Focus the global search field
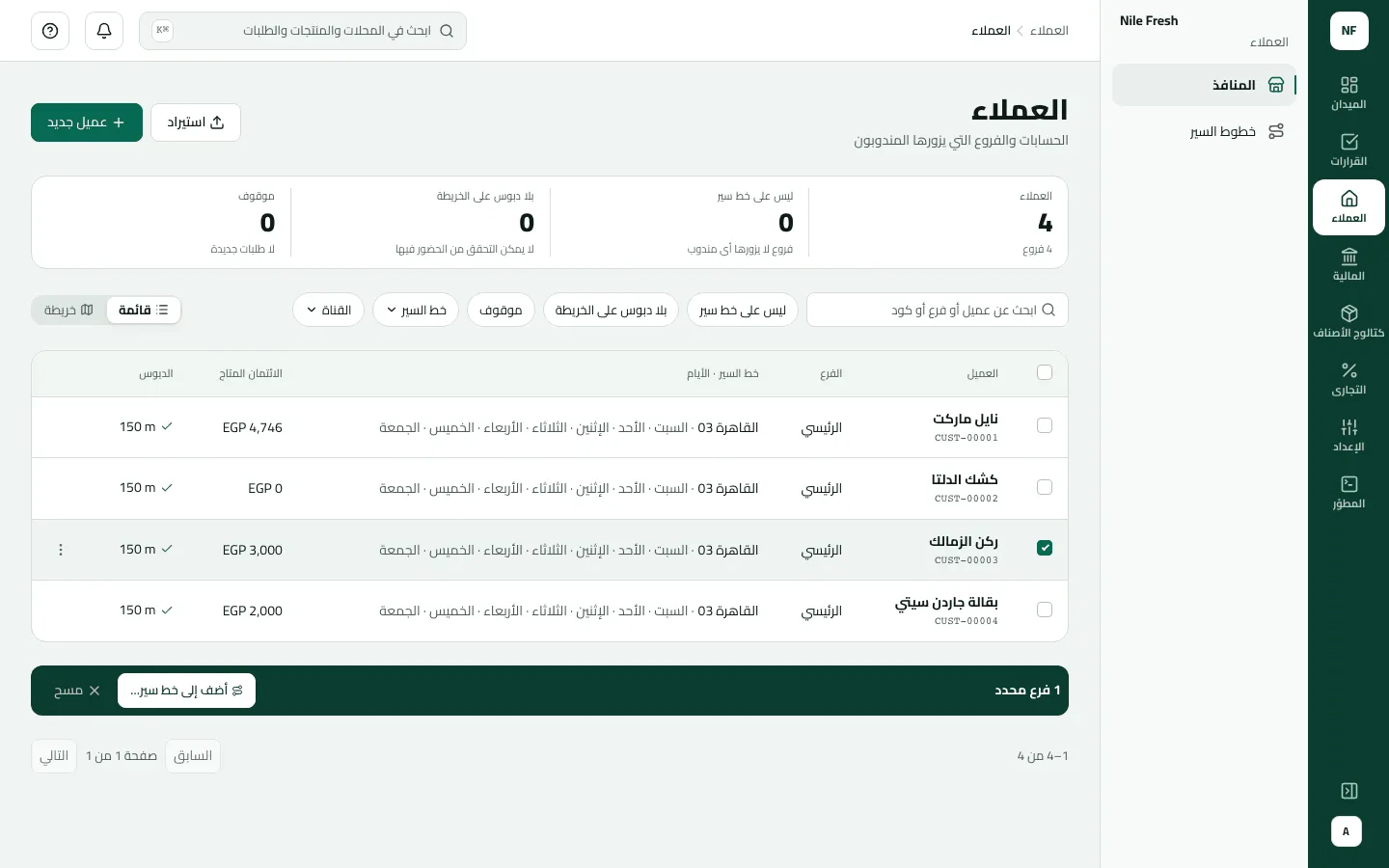The width and height of the screenshot is (1389, 868). coord(303,31)
